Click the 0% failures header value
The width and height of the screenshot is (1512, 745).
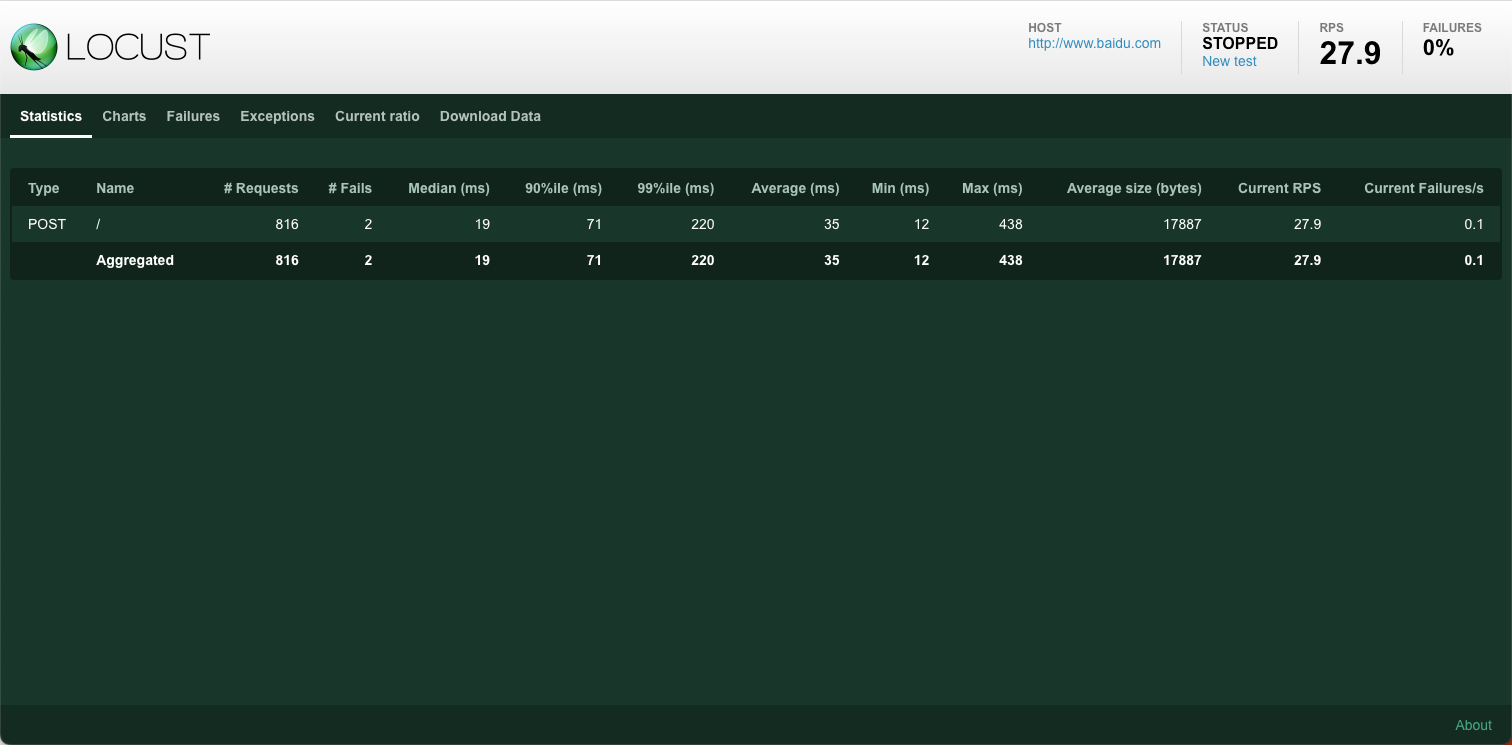pos(1438,47)
